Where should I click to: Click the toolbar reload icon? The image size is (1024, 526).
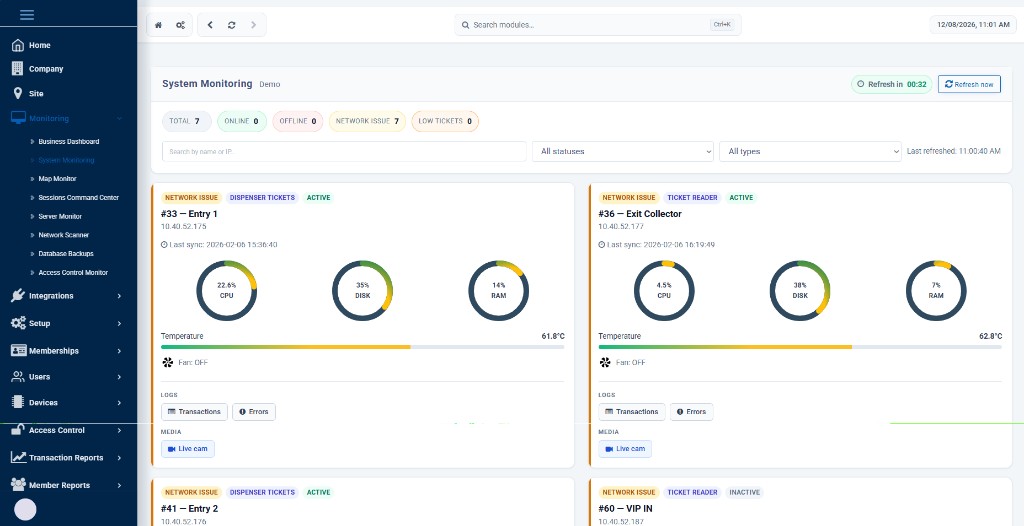pyautogui.click(x=231, y=25)
